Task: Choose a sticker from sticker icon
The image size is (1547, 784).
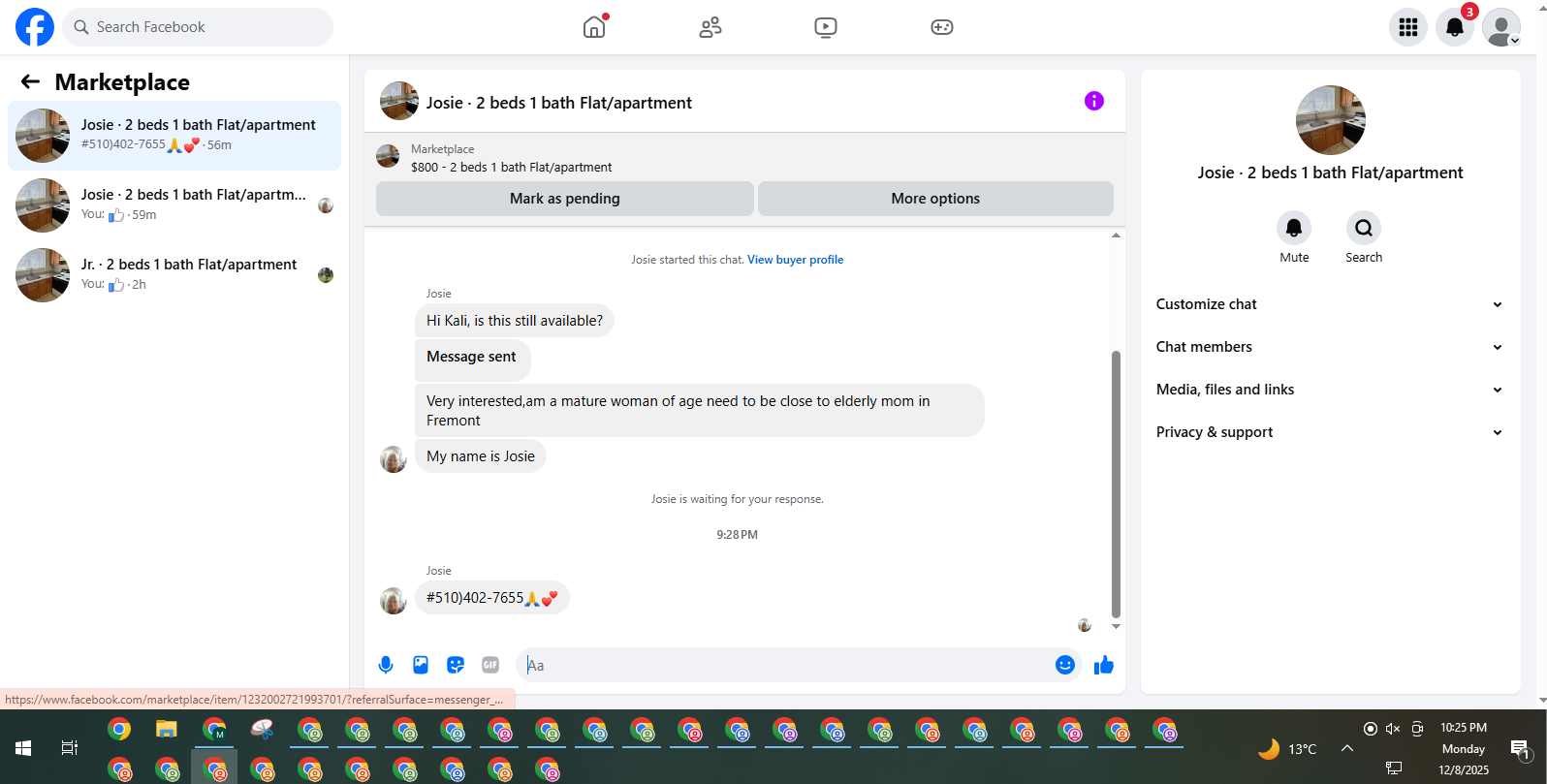Action: click(456, 665)
